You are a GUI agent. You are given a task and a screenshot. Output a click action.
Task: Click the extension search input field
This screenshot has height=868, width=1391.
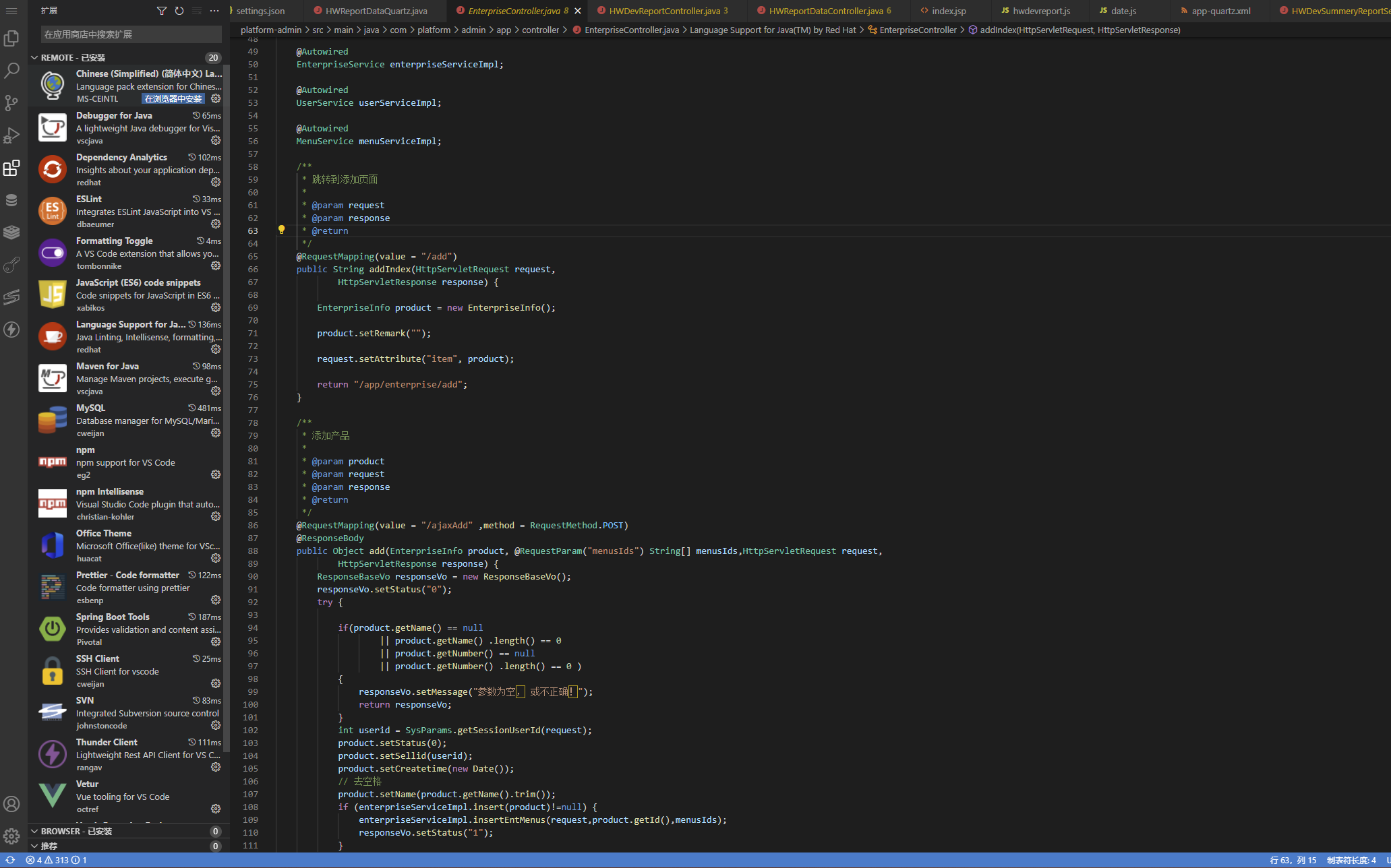pyautogui.click(x=128, y=34)
